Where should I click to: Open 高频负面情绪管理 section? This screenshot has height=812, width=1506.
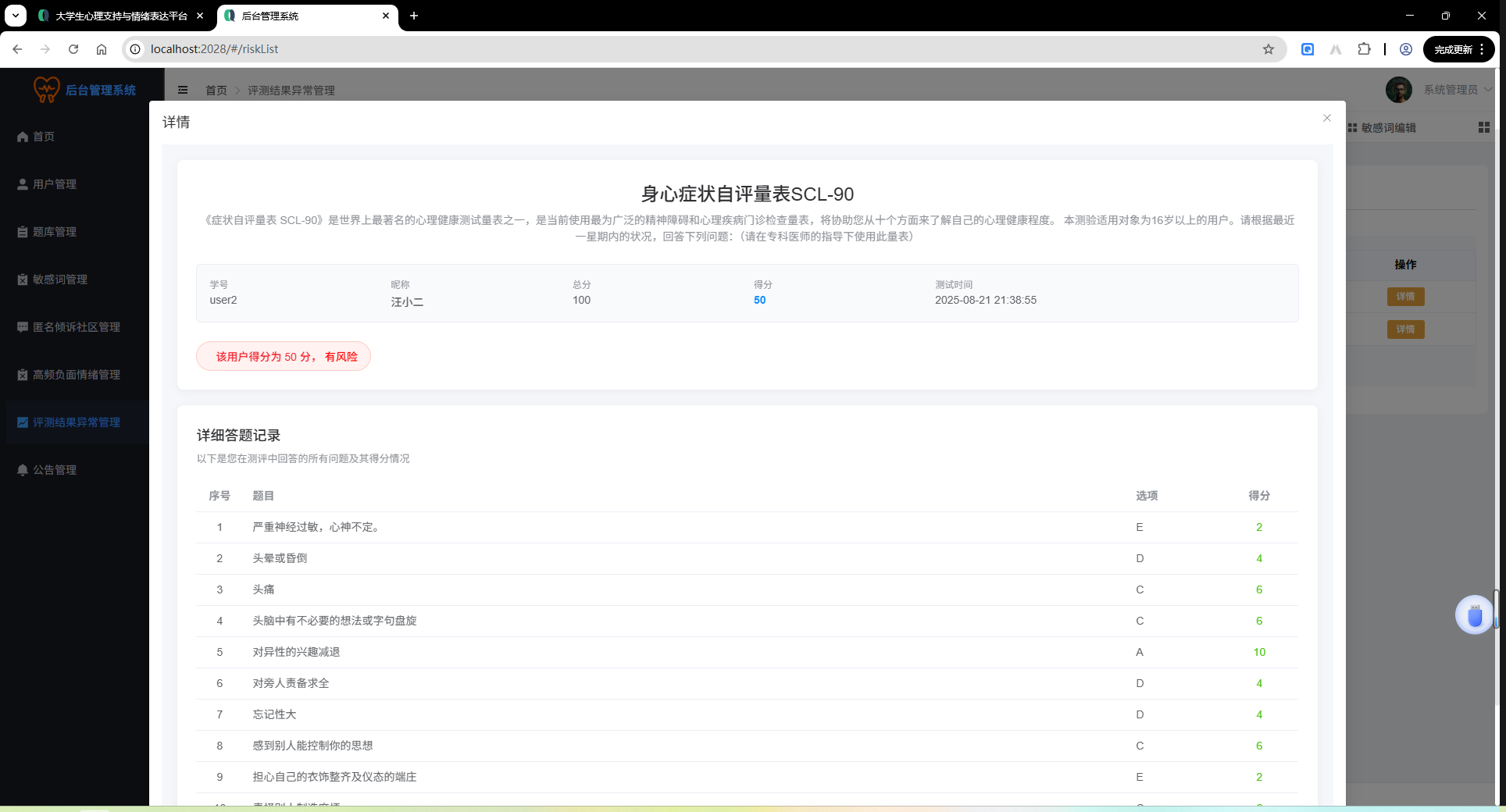pyautogui.click(x=75, y=374)
